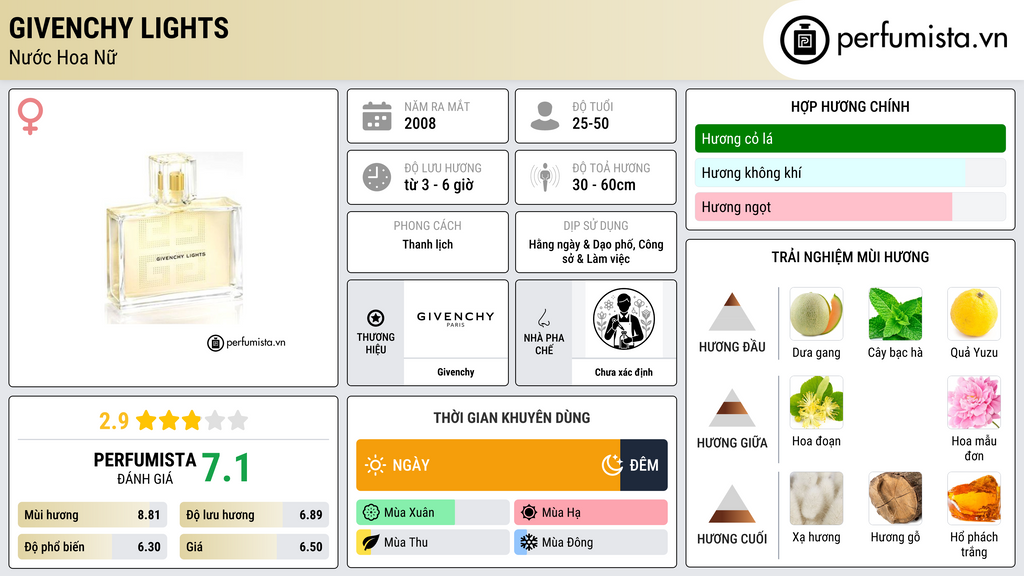Click the clock icon beside Độ lưu hương
Image resolution: width=1024 pixels, height=576 pixels.
[377, 177]
